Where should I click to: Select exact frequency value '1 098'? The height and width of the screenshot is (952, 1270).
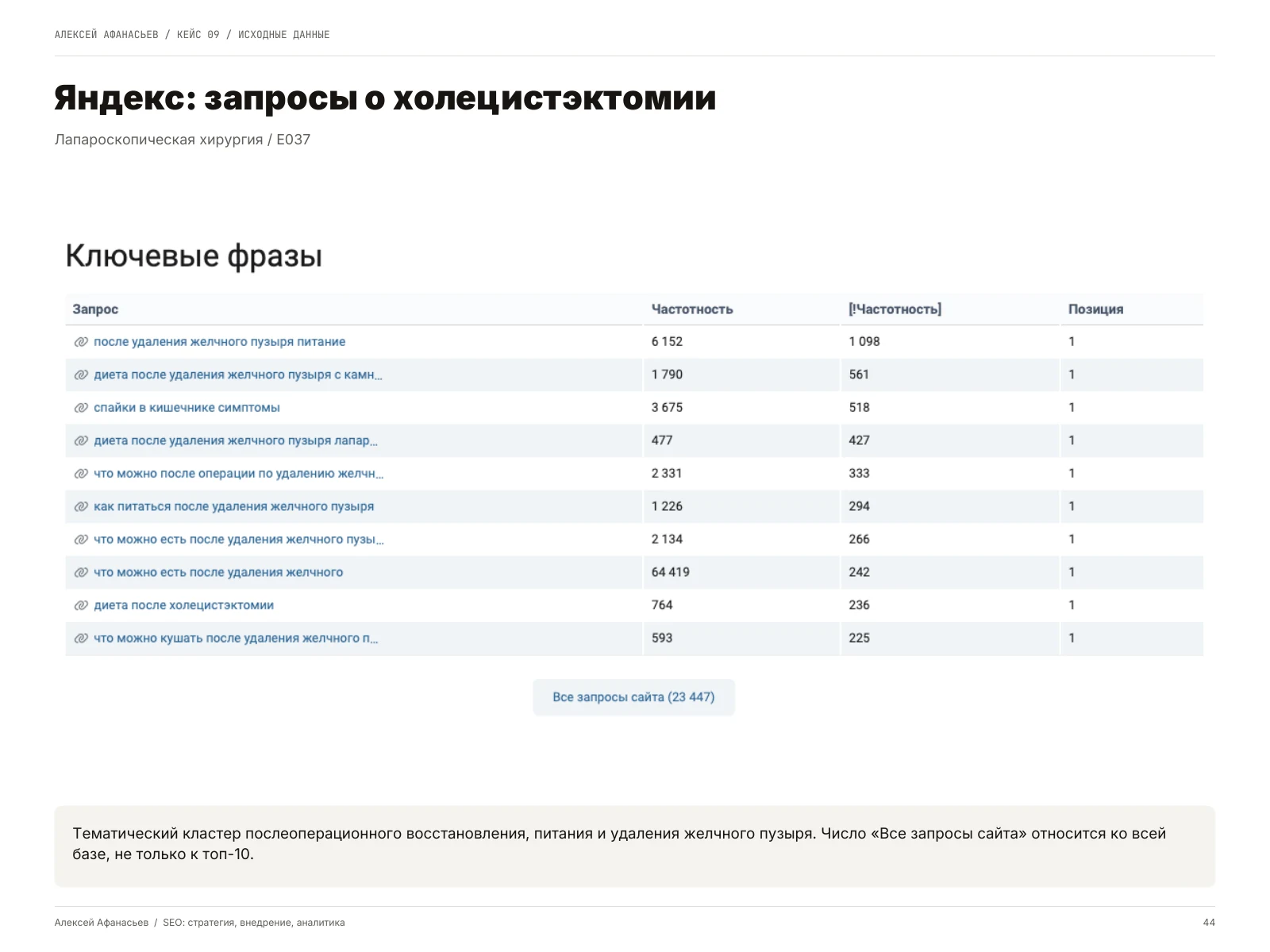point(864,342)
